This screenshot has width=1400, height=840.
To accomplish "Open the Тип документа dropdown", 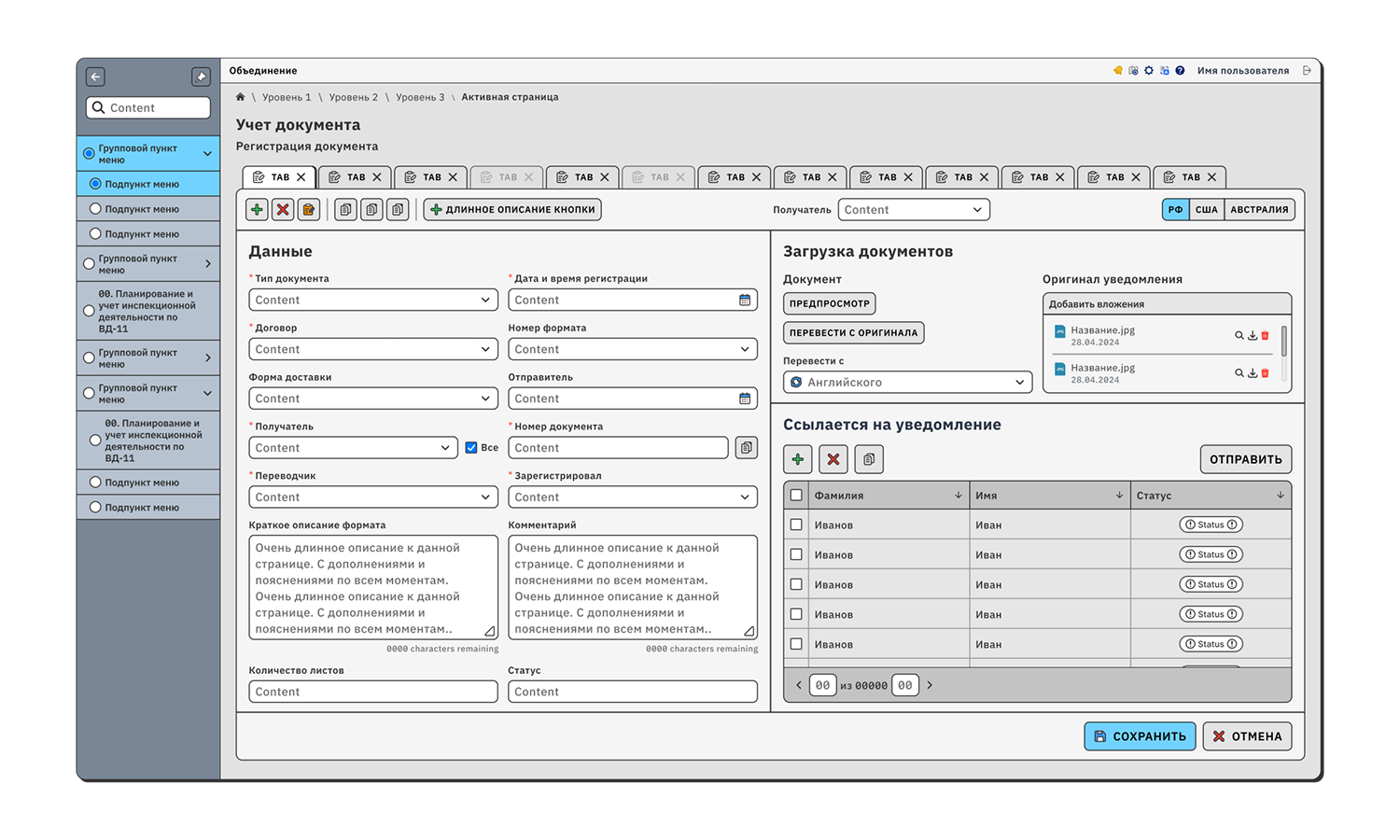I will point(373,301).
